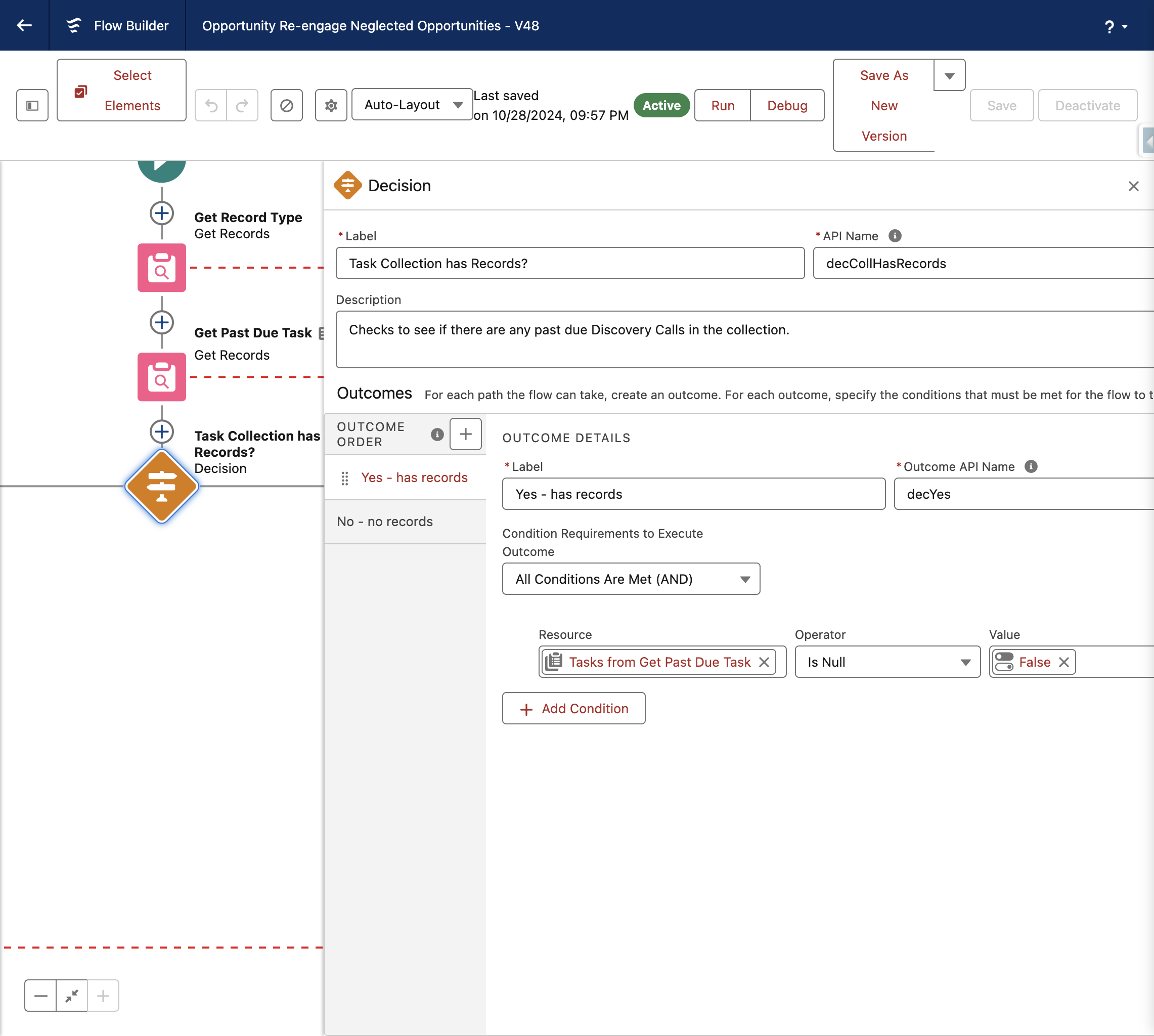
Task: Select the No - no records outcome
Action: coord(405,522)
